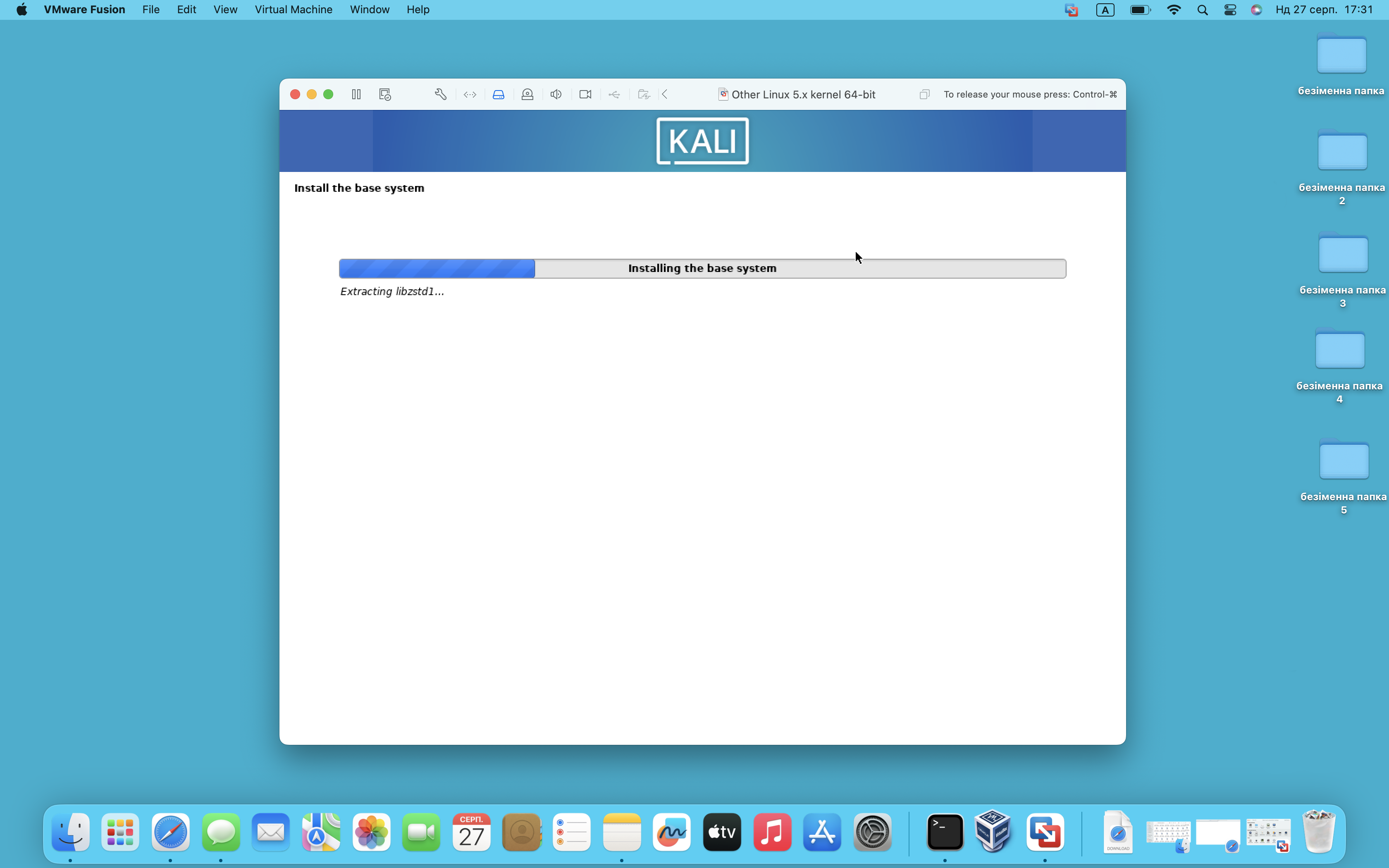Open Spotlight search
Viewport: 1389px width, 868px height.
click(1203, 10)
